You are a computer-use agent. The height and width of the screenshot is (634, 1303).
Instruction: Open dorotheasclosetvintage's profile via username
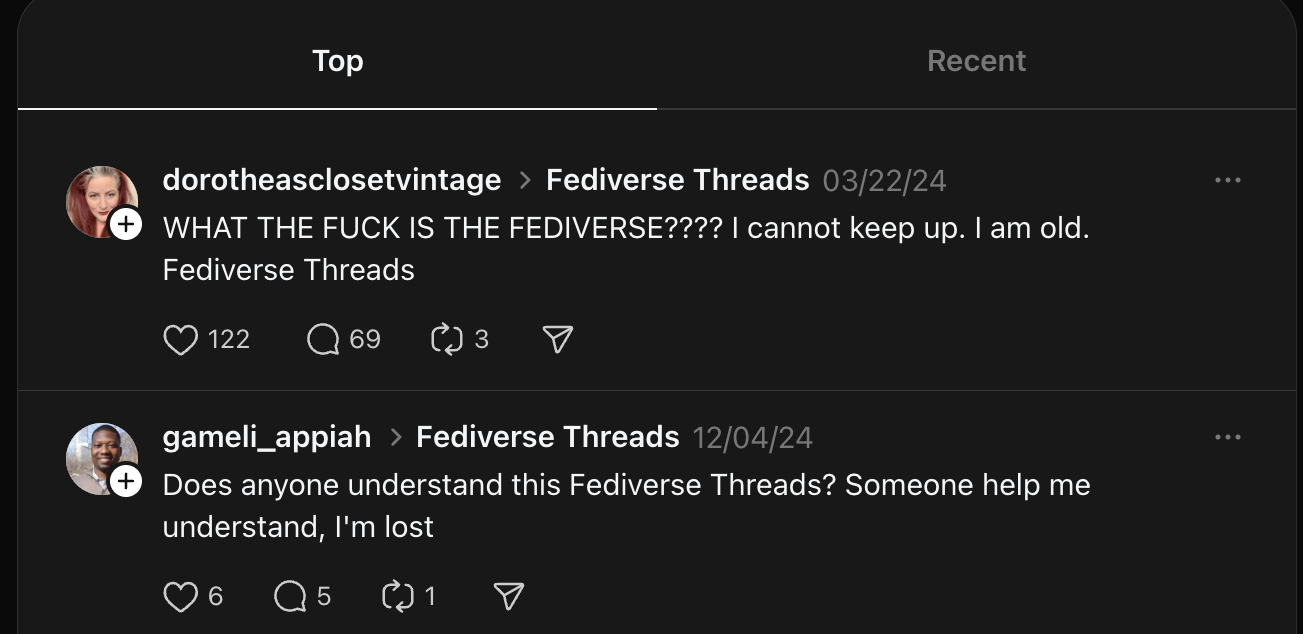pos(331,180)
